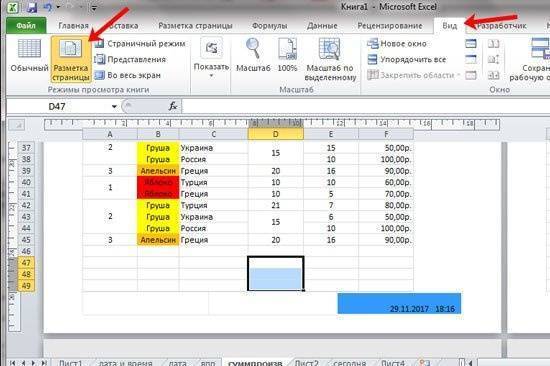Screen dimensions: 550x366
Task: Open the Name Box dropdown arrow
Action: pos(114,106)
